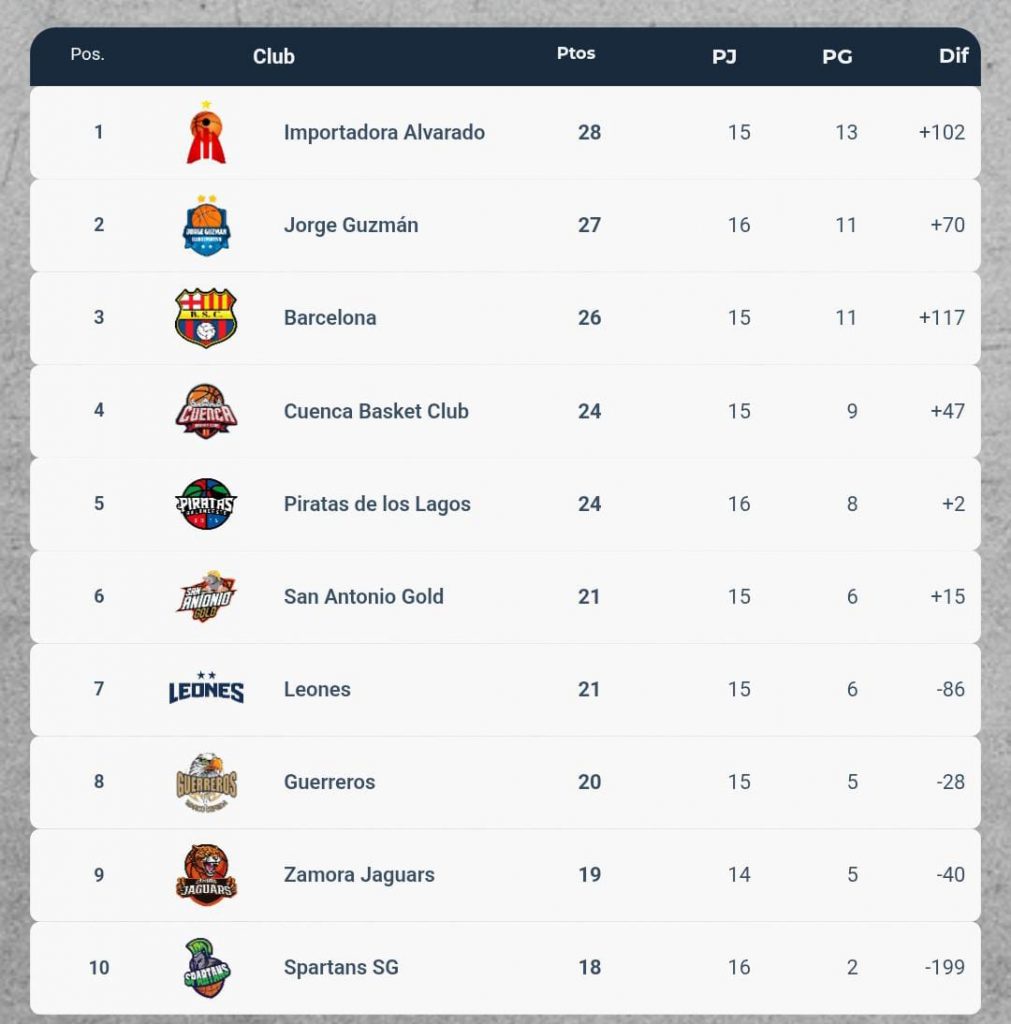The image size is (1011, 1024).
Task: Click the Importadora Alvarado team logo
Action: [x=206, y=133]
